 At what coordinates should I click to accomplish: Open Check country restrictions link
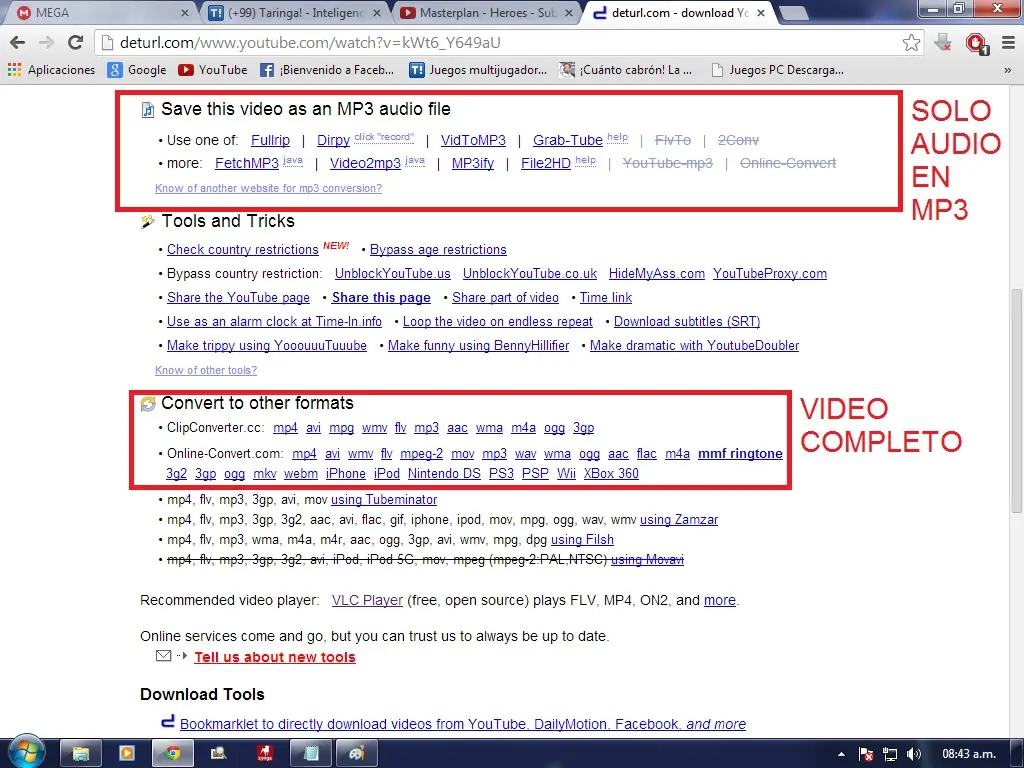[x=242, y=249]
